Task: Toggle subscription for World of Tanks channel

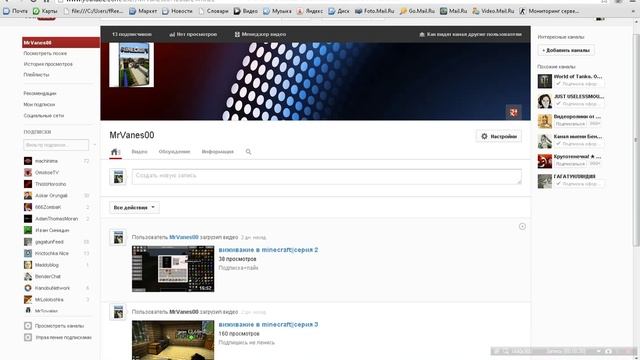Action: (579, 84)
